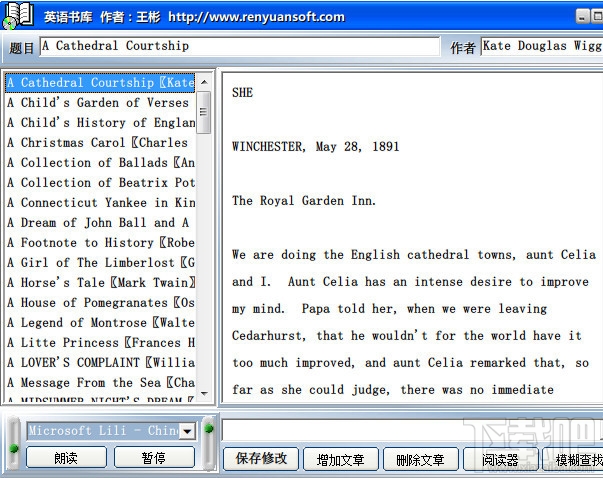Image resolution: width=603 pixels, height=478 pixels.
Task: Click scroll-up arrow of book list
Action: pyautogui.click(x=204, y=82)
